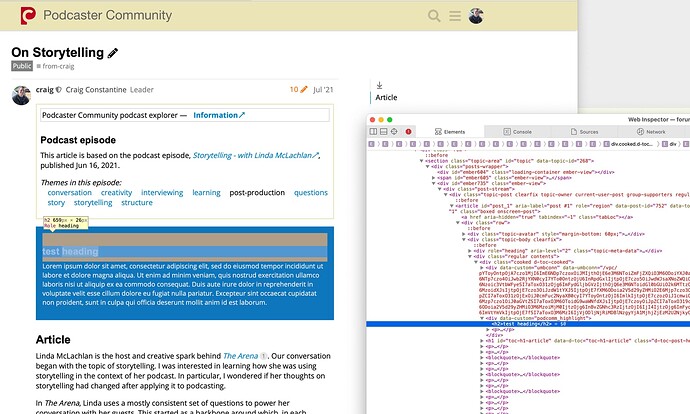
Task: Click the Jul '21 post date
Action: [323, 90]
